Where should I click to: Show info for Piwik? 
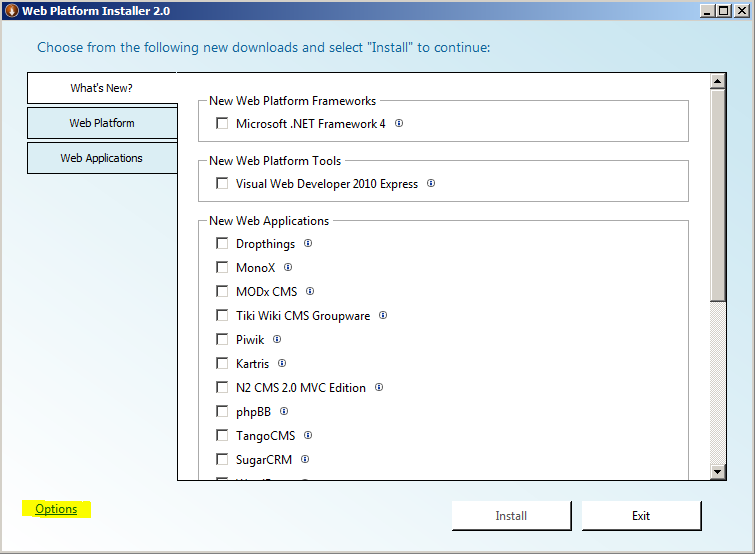[276, 339]
